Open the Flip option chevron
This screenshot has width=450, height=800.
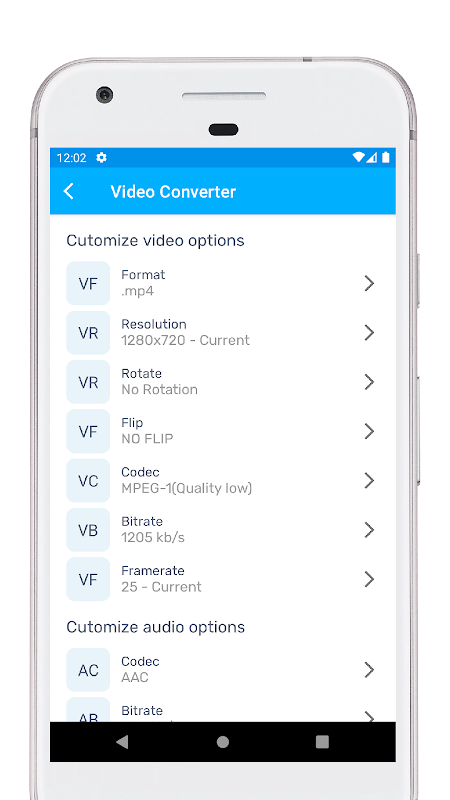(x=369, y=431)
